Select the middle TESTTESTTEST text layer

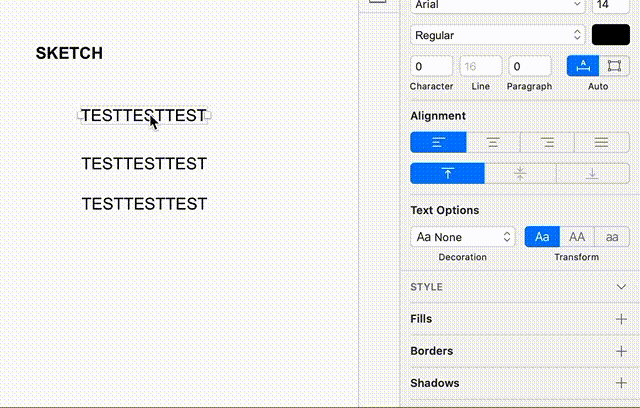(144, 164)
